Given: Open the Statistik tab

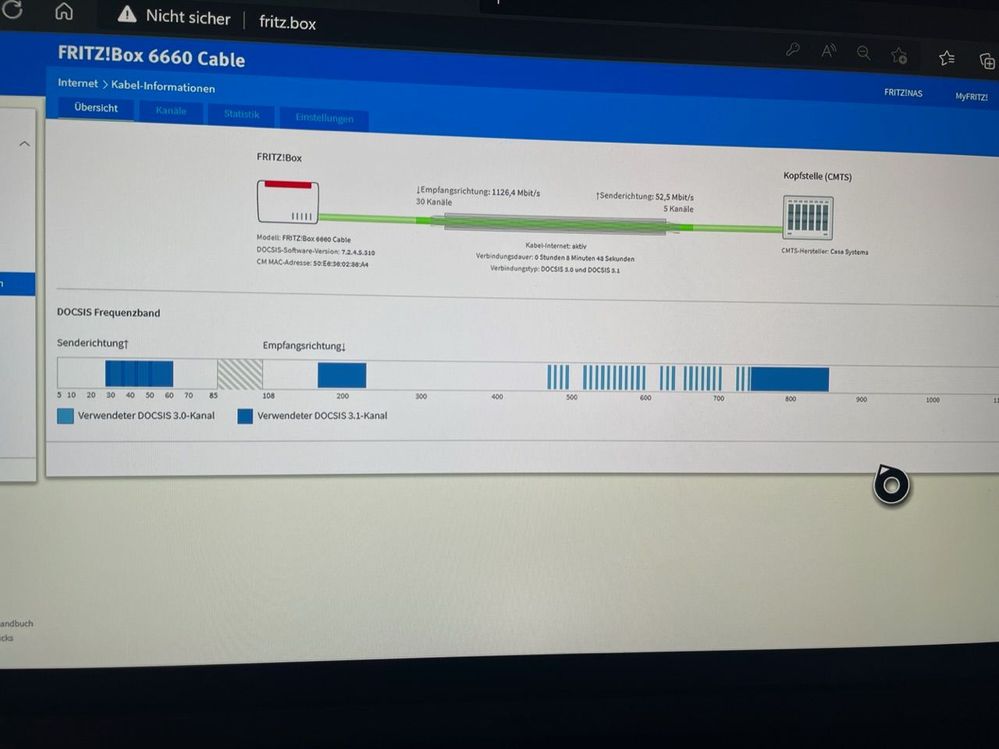Looking at the screenshot, I should (241, 114).
